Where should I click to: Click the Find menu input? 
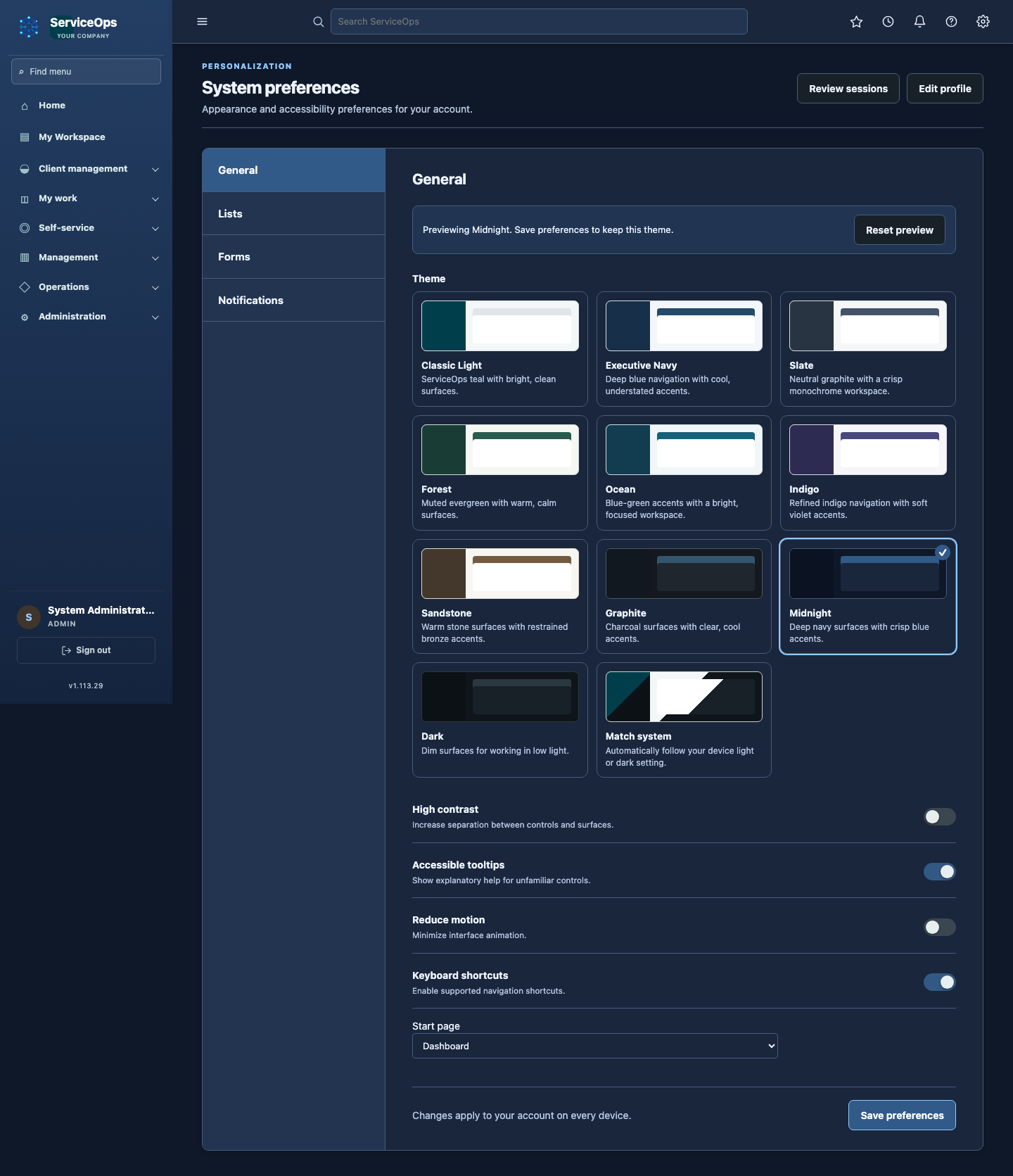pos(86,72)
